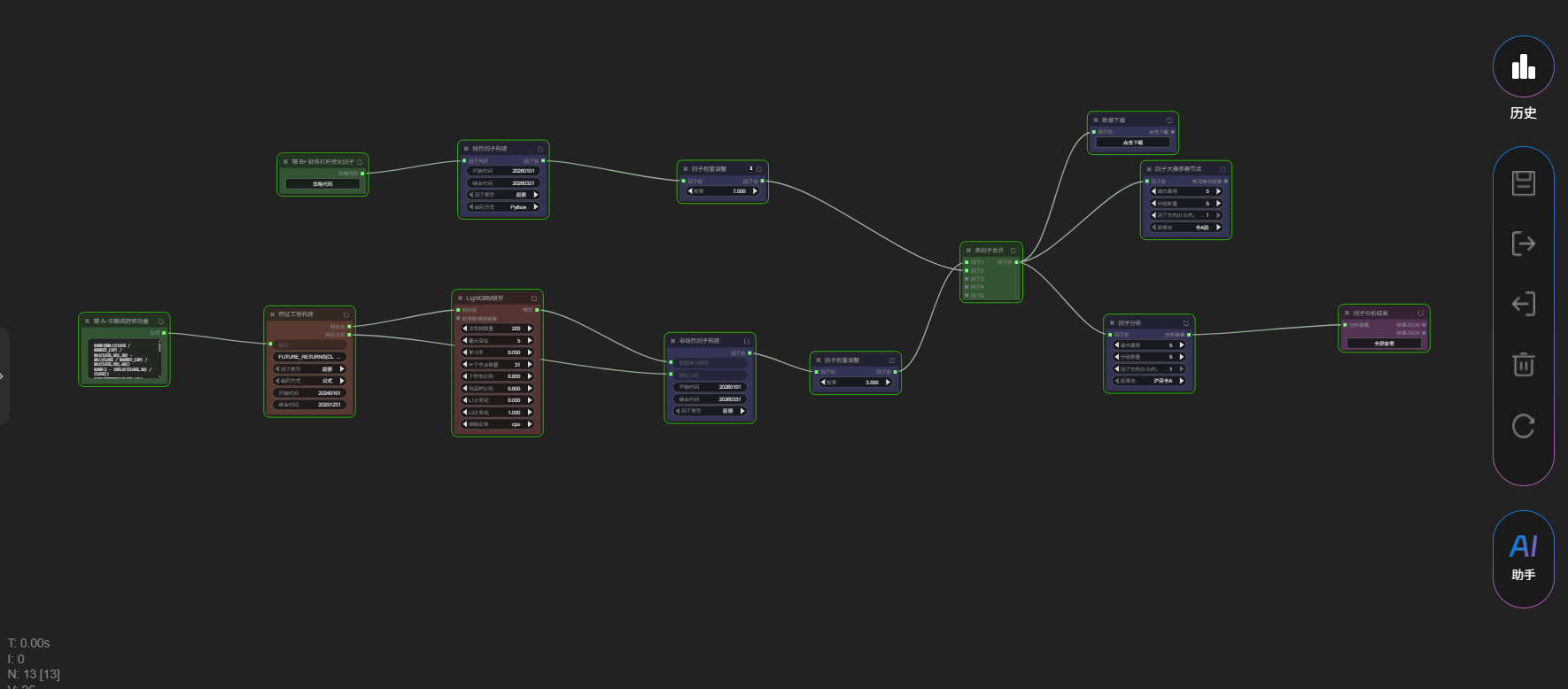Open 编码方式 Python dropdown in 线性因子构建
The height and width of the screenshot is (689, 1568).
(x=503, y=207)
